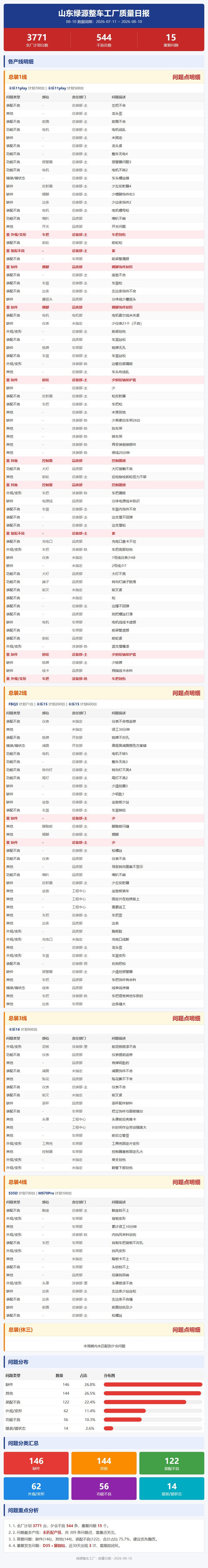
Task: Click the 卡乐16 model tag in 总装3线
Action: click(x=13, y=1029)
